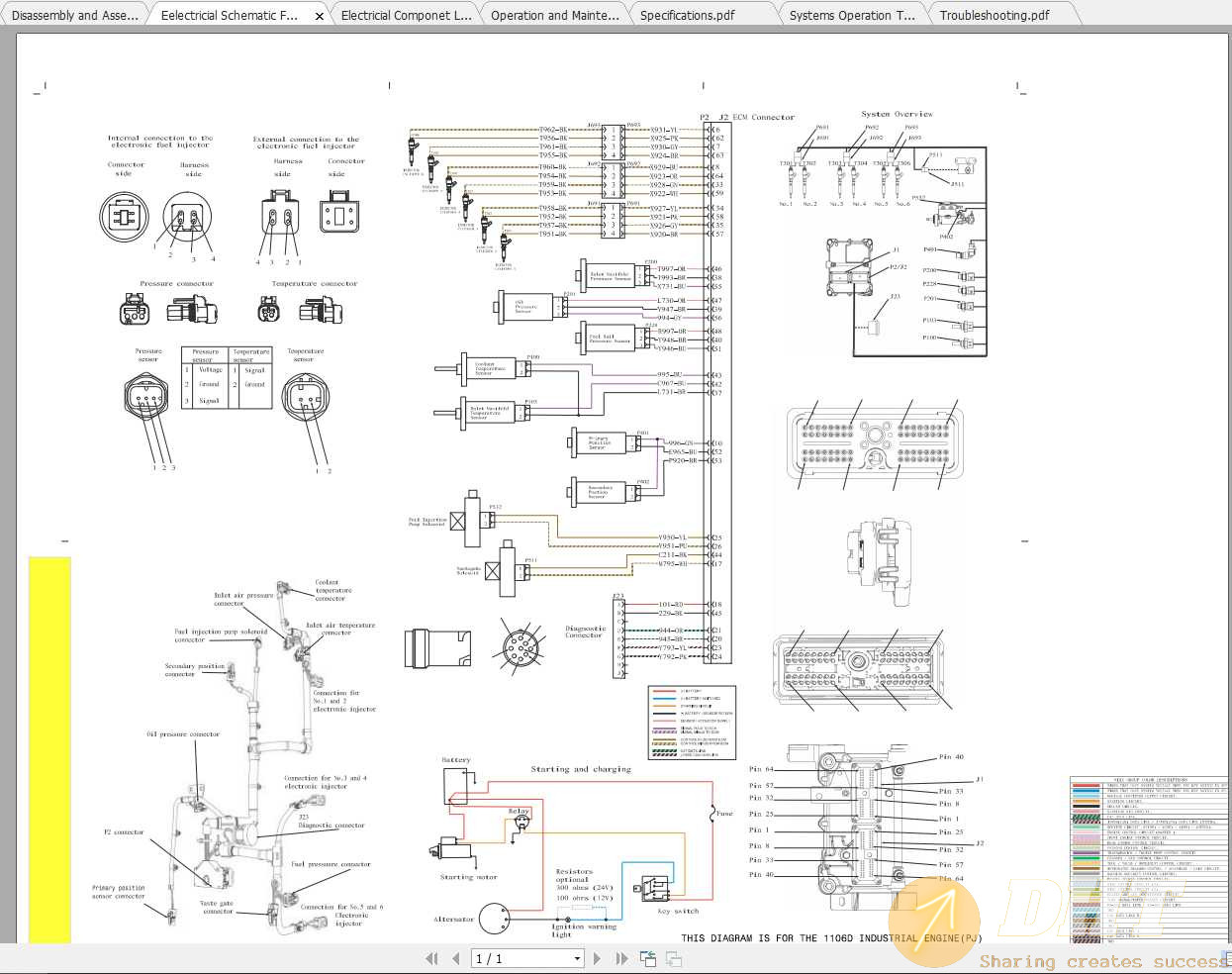Jump to the last page
The width and height of the screenshot is (1232, 974).
[620, 958]
